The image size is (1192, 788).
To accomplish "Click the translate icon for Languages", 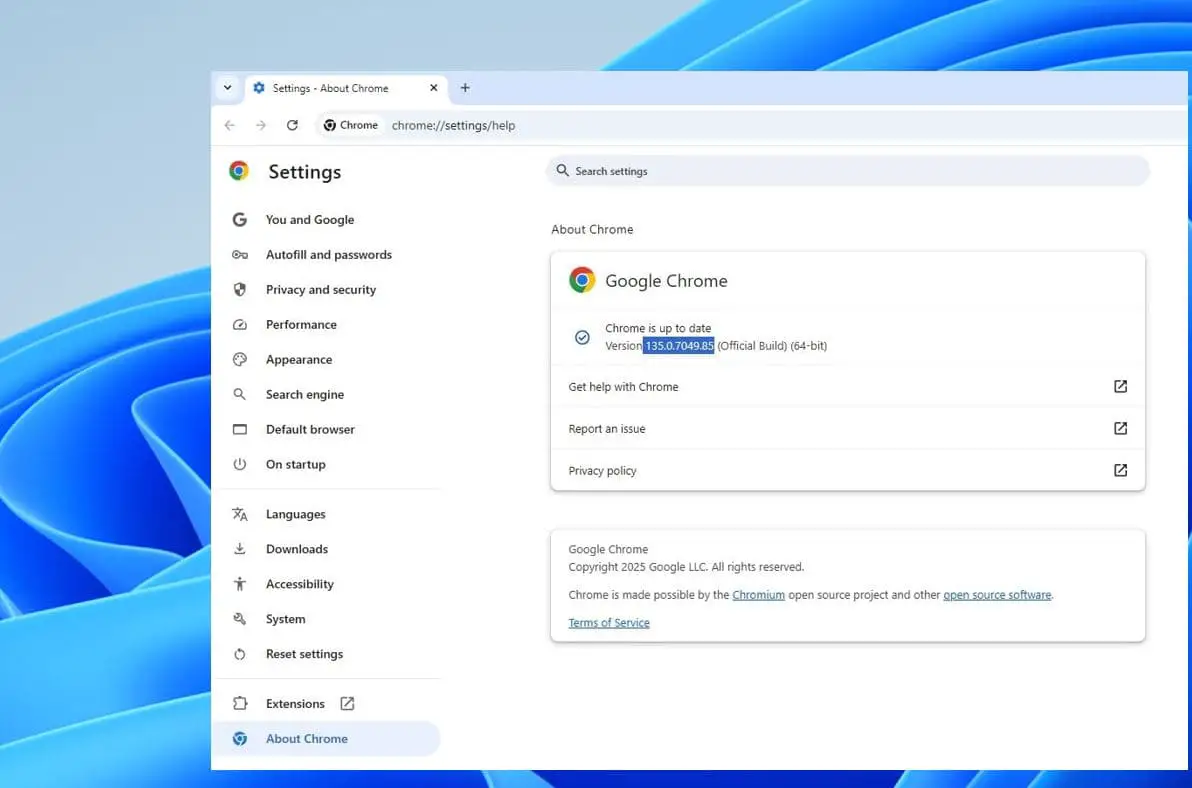I will [239, 514].
